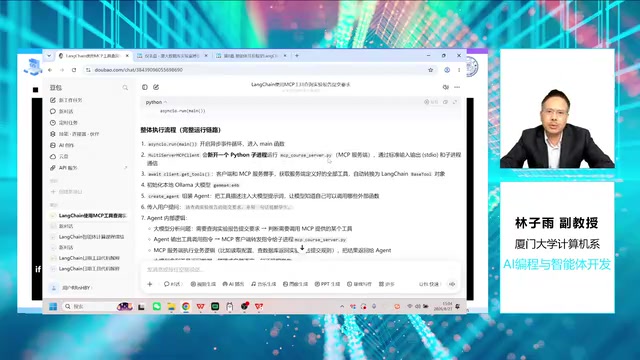
Task: Switch to the third browser tab
Action: coord(251,56)
